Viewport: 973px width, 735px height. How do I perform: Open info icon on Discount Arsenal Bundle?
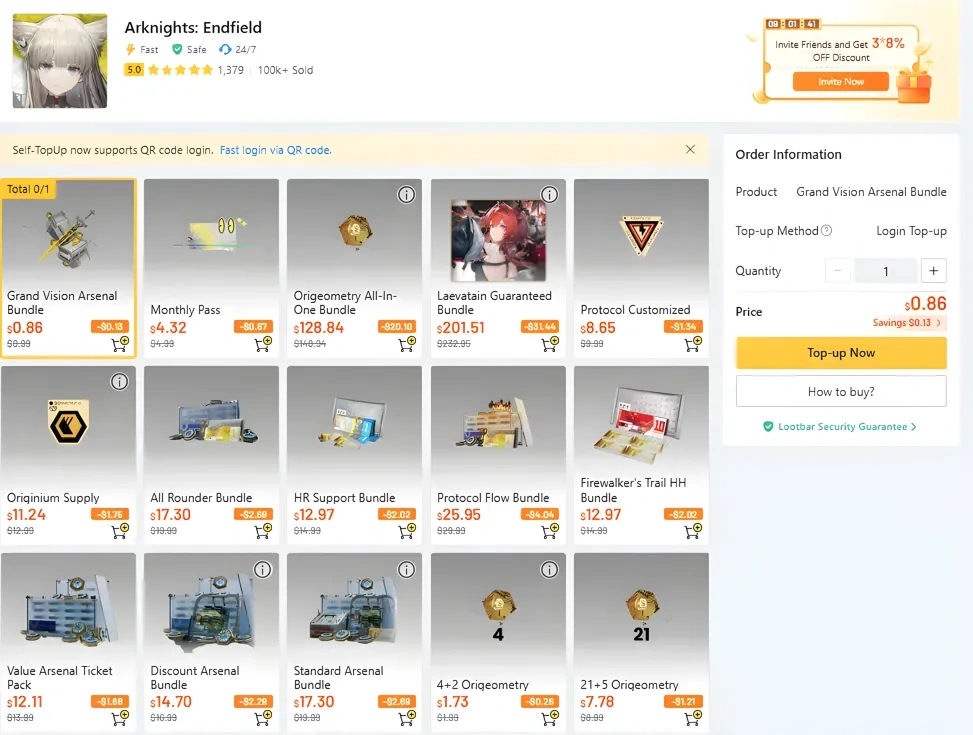[x=262, y=569]
